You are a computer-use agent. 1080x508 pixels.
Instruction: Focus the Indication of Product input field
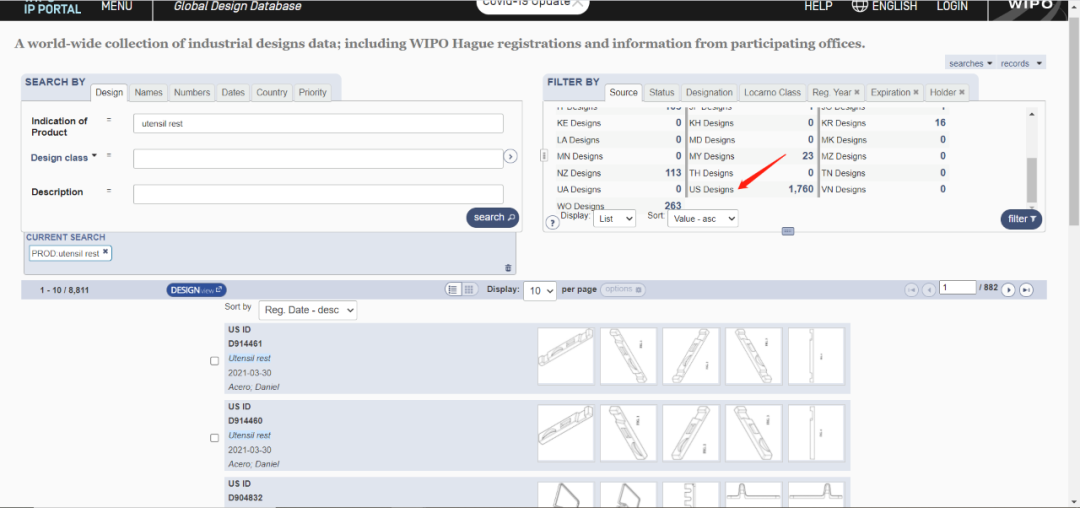point(318,124)
